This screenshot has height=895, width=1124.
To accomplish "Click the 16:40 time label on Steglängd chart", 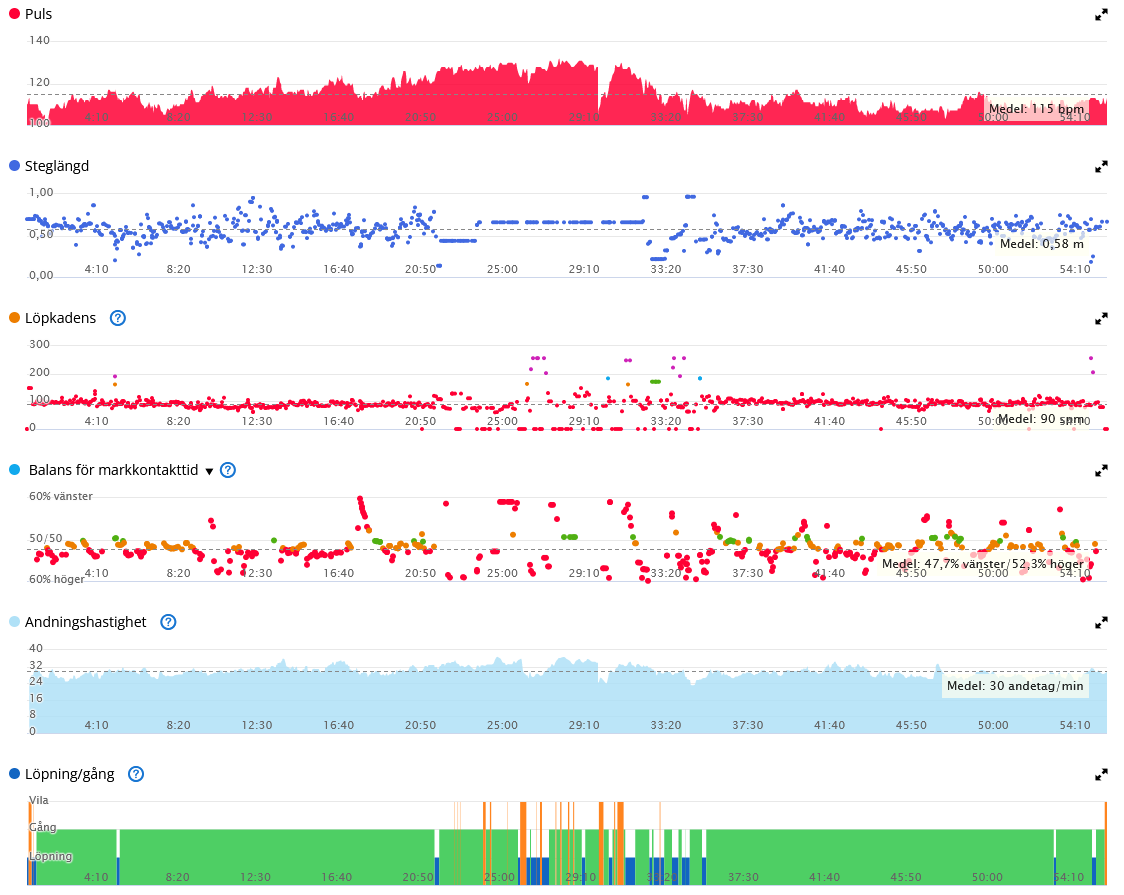I will (338, 269).
